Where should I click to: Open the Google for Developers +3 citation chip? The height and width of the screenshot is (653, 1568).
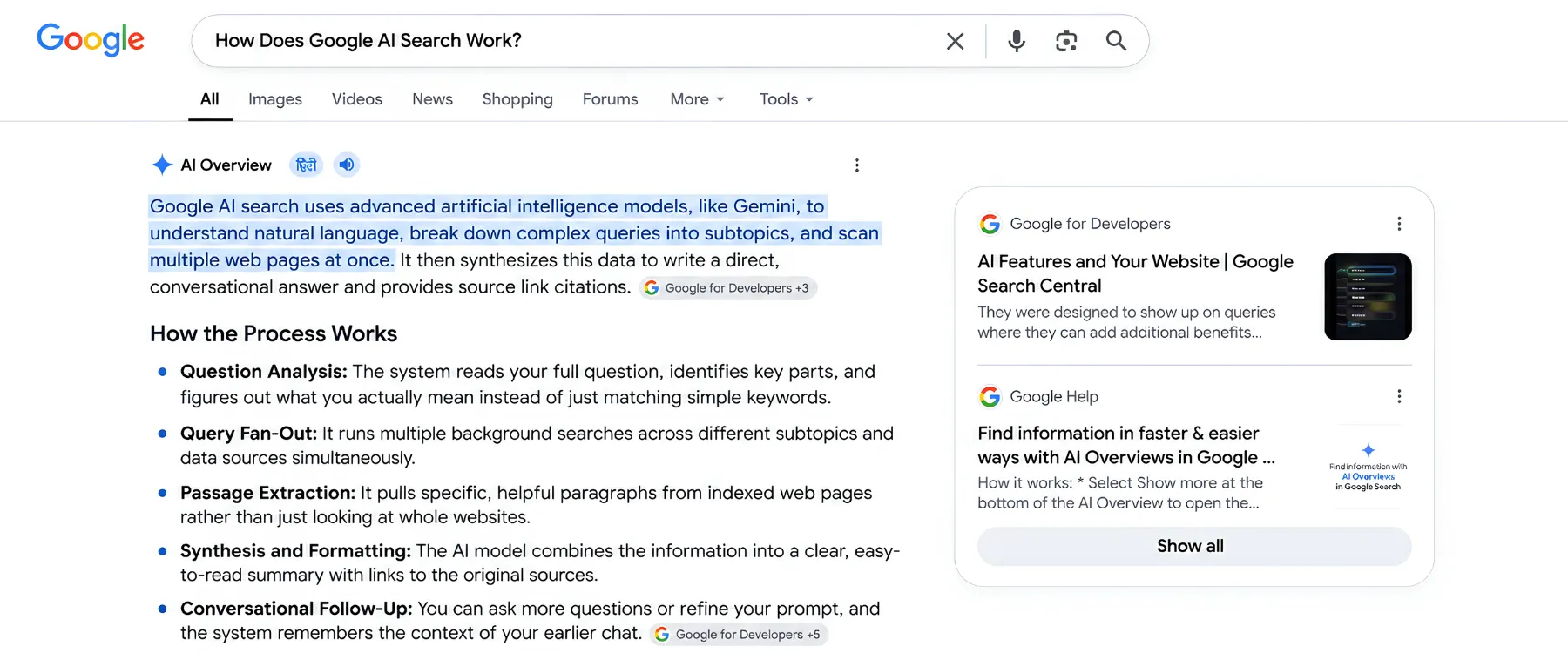[728, 288]
